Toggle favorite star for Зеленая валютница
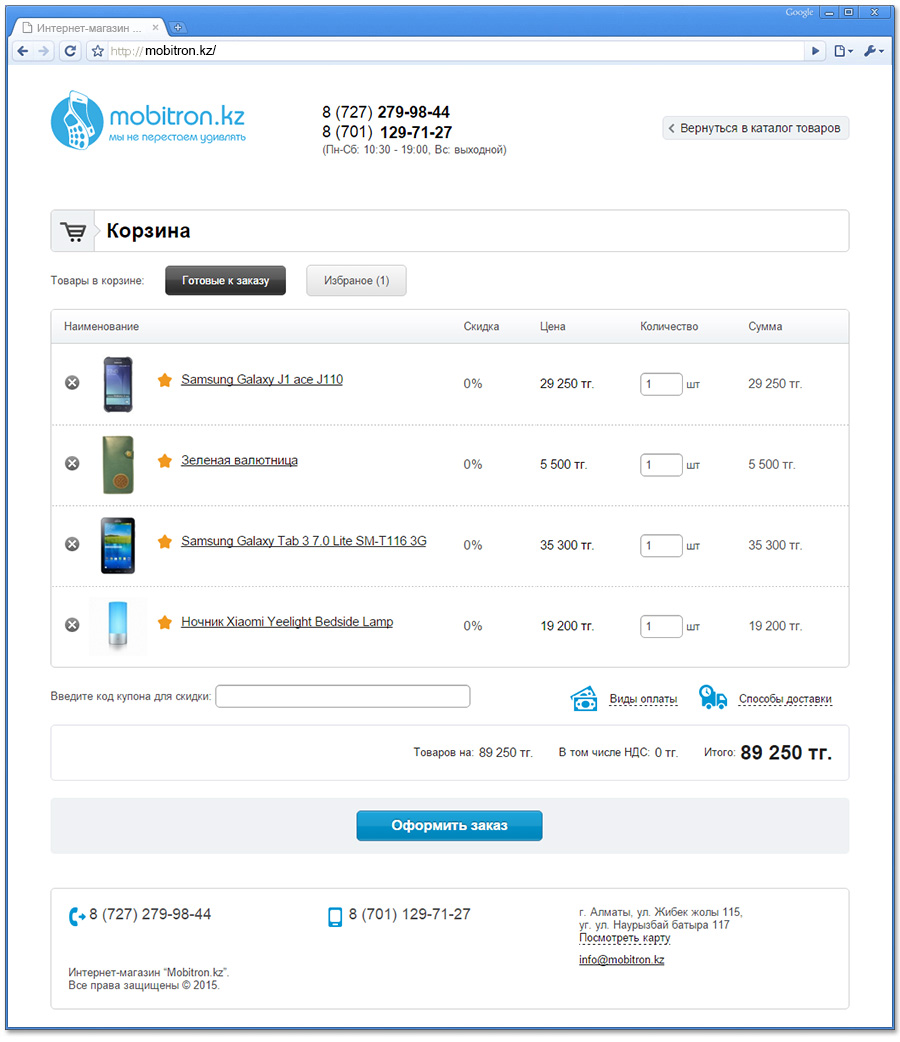The width and height of the screenshot is (900, 1042). [164, 461]
